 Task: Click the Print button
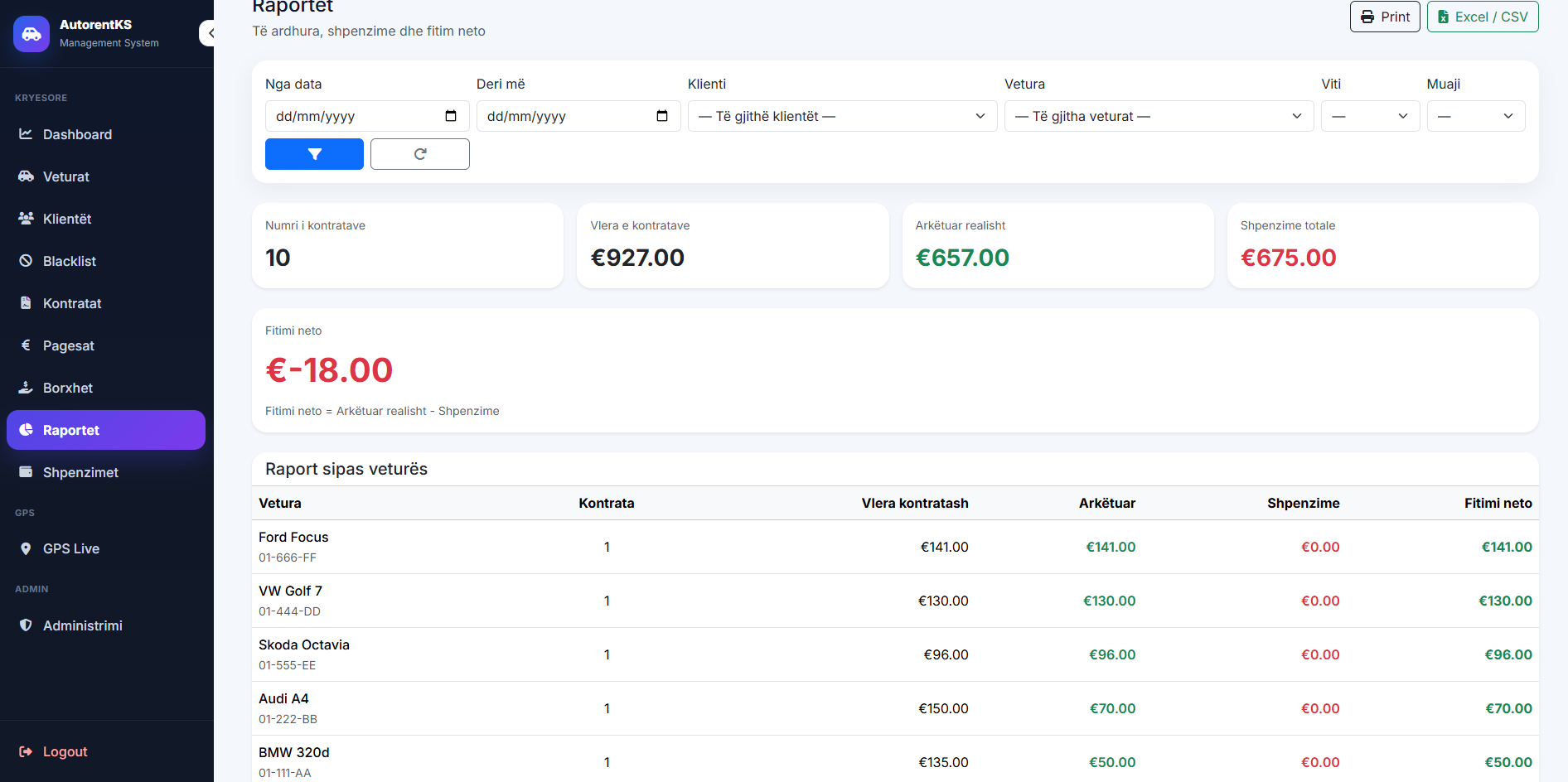1385,17
